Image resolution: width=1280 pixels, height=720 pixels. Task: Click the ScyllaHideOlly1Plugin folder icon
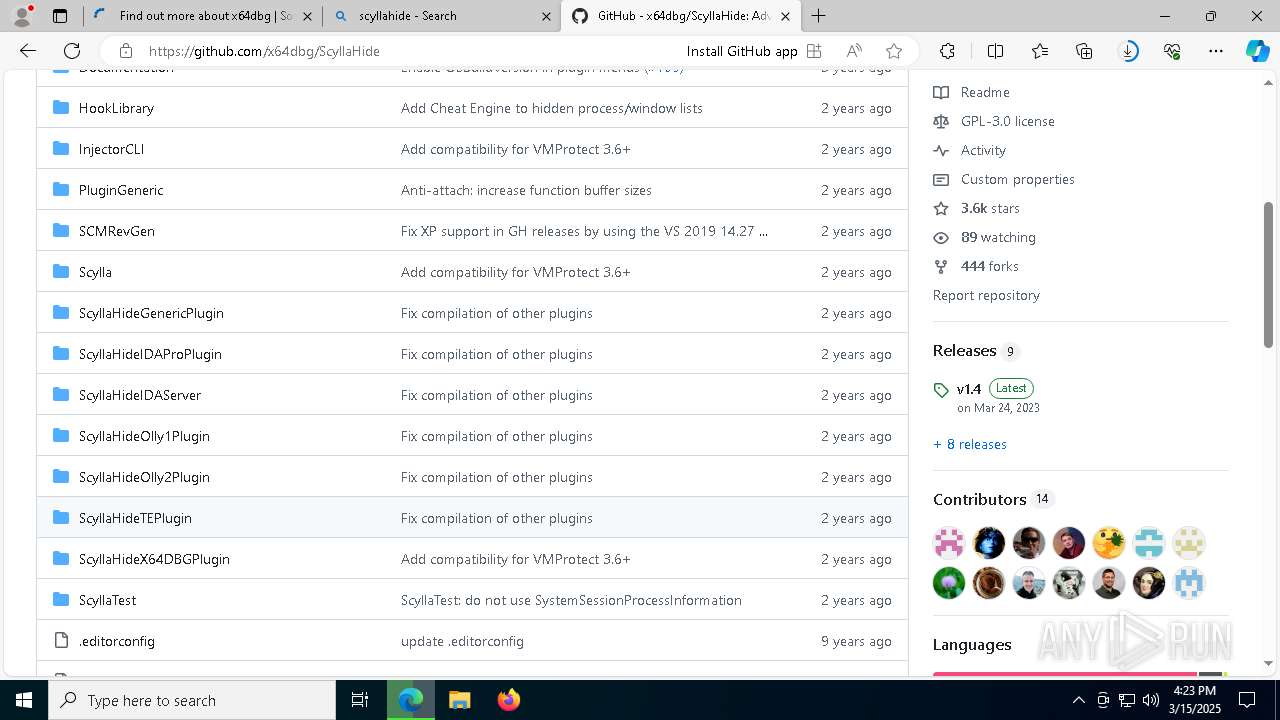click(x=61, y=436)
